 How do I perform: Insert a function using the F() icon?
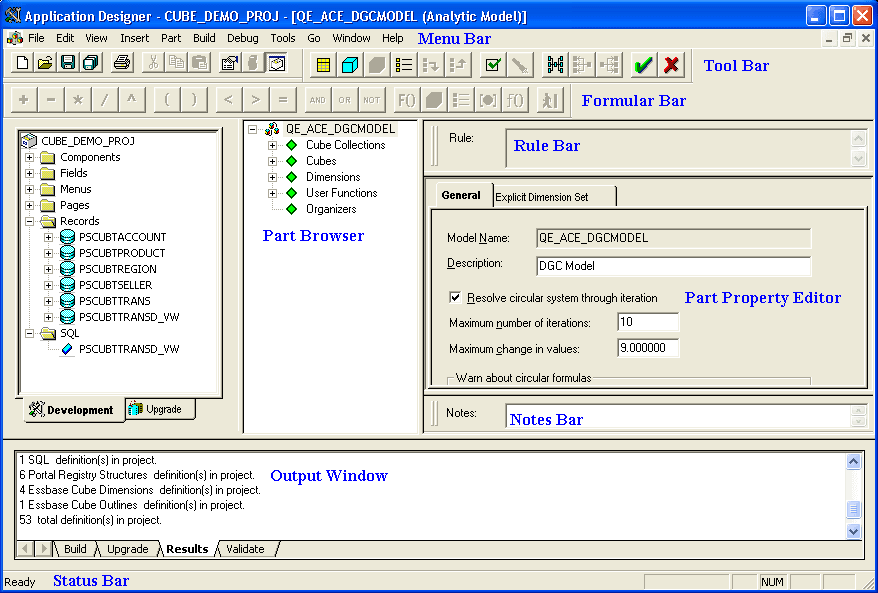pos(408,99)
